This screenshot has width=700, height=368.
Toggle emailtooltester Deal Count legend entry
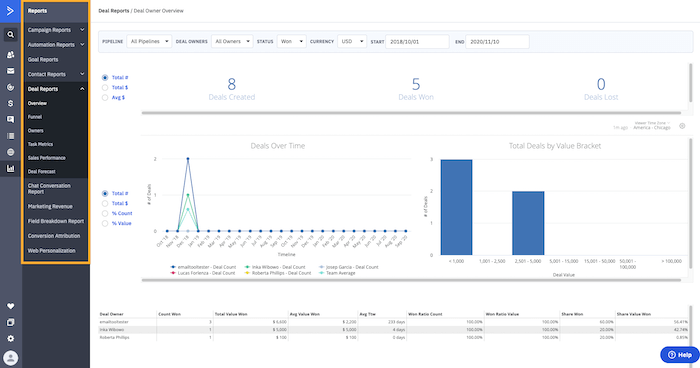204,267
